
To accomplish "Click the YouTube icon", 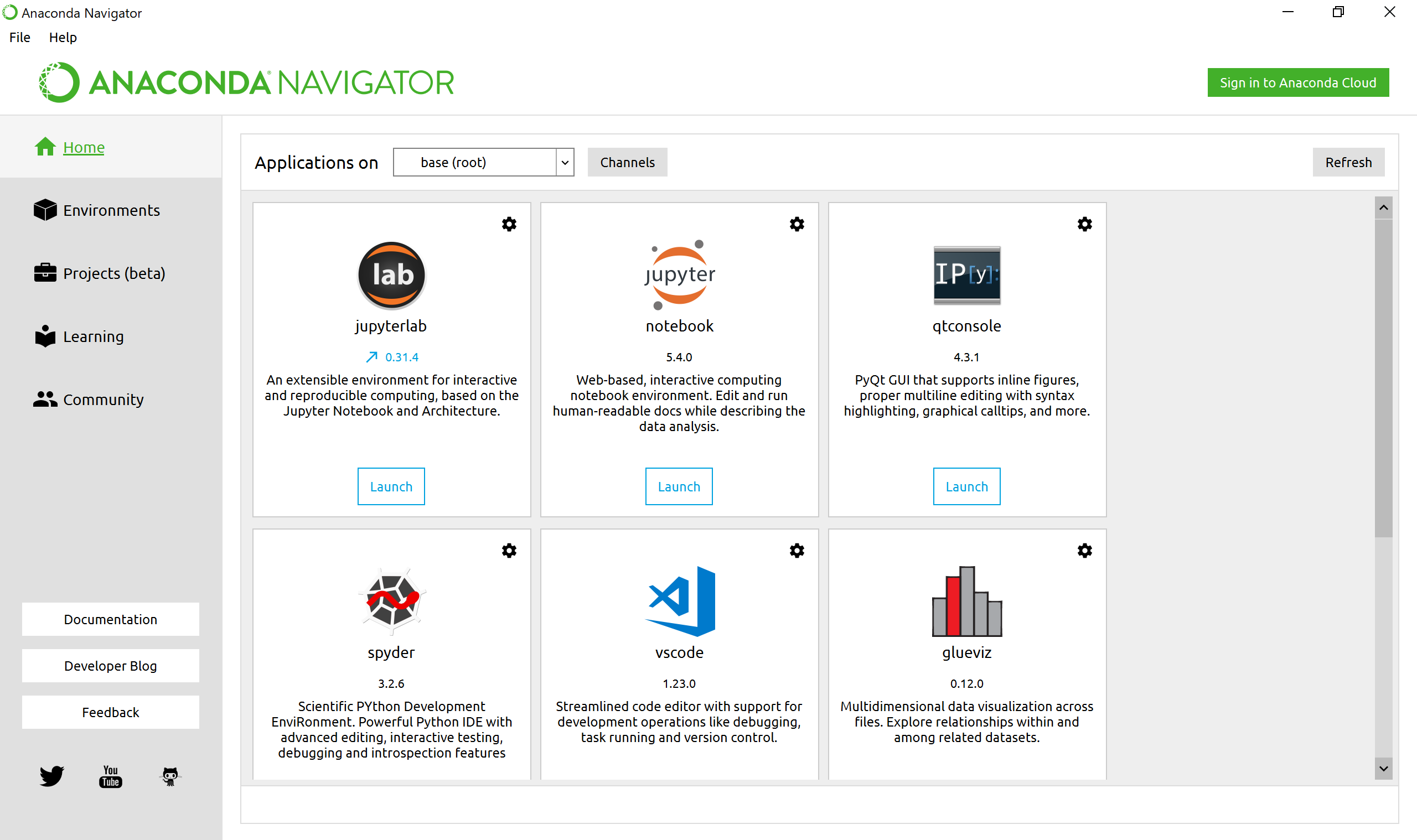I will pyautogui.click(x=110, y=776).
